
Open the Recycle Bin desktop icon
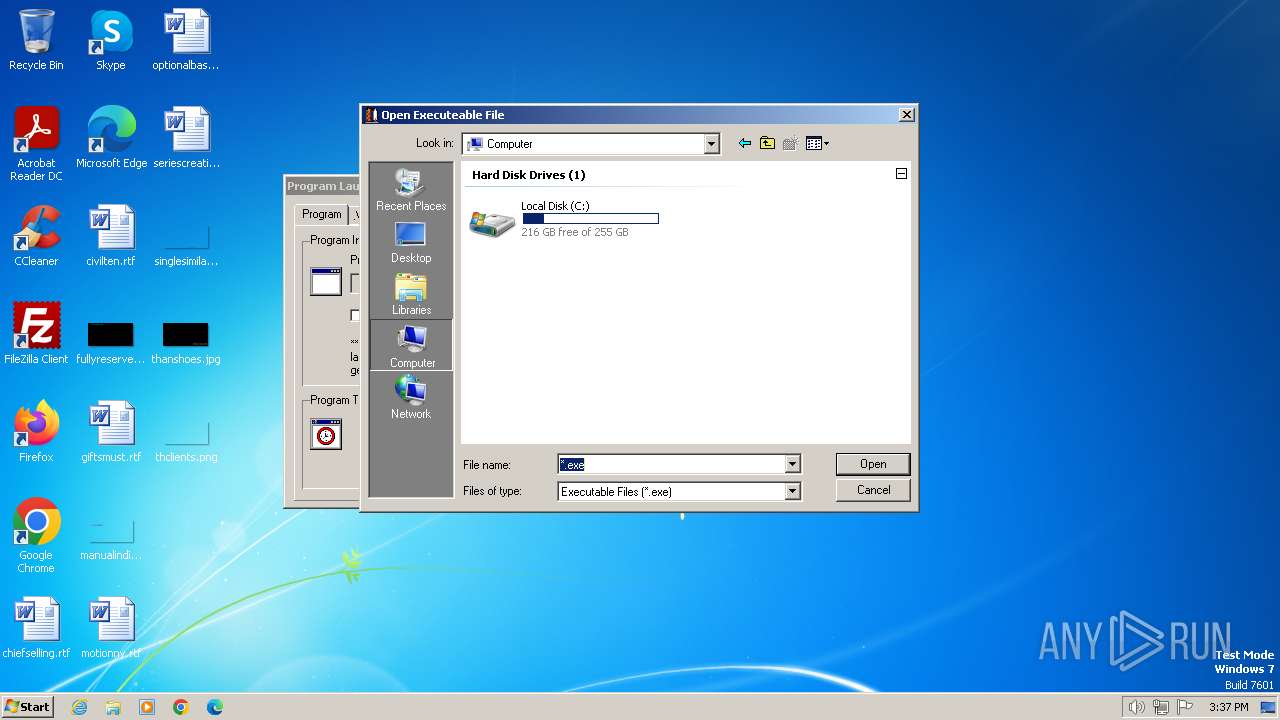36,41
